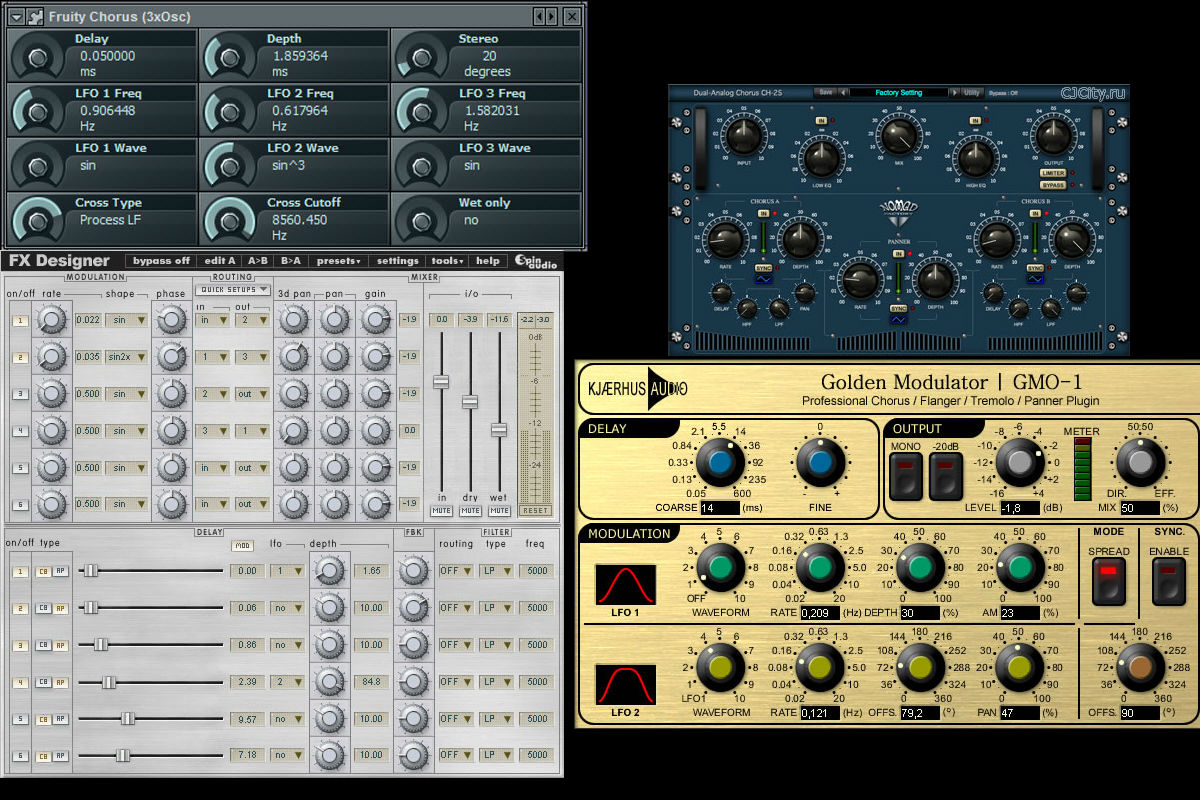Open filter type LP dropdown in delay row 3

tap(497, 645)
